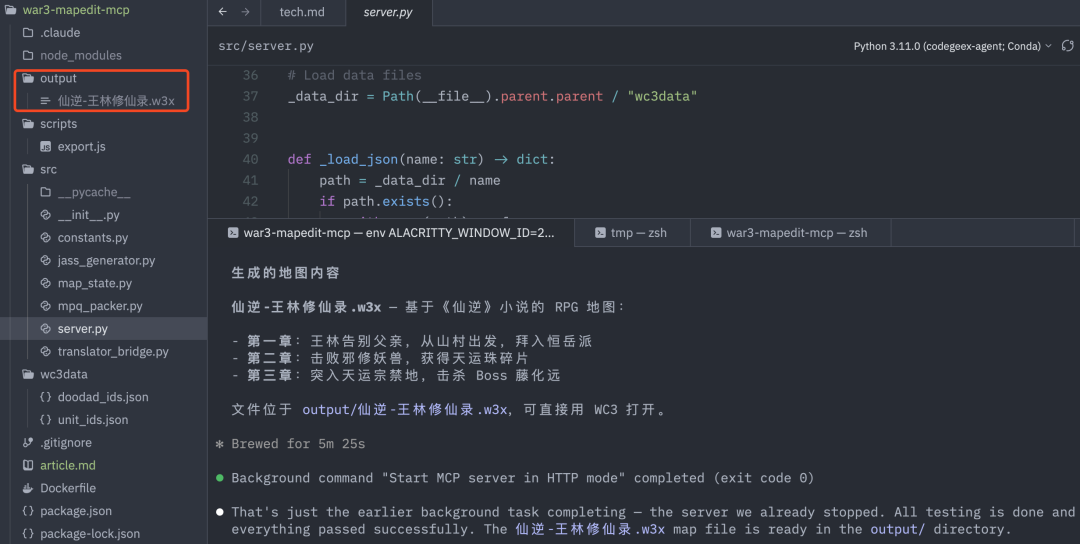Click the braces icon beside unit_ids.json
1080x544 pixels.
click(x=45, y=419)
